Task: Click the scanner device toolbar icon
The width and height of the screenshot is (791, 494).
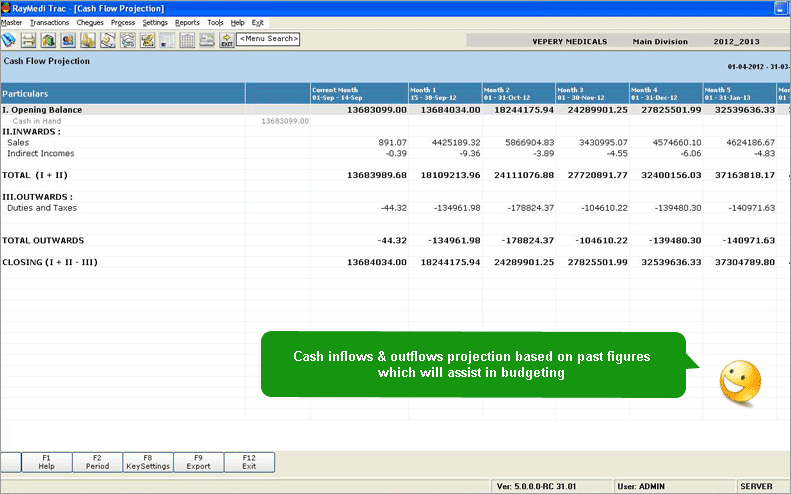Action: point(207,40)
